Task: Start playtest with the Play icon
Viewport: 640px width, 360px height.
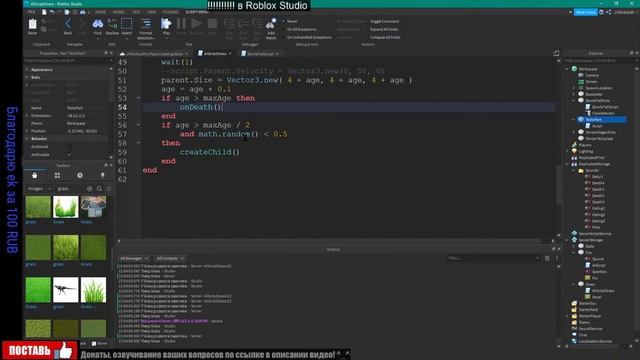Action: point(166,24)
